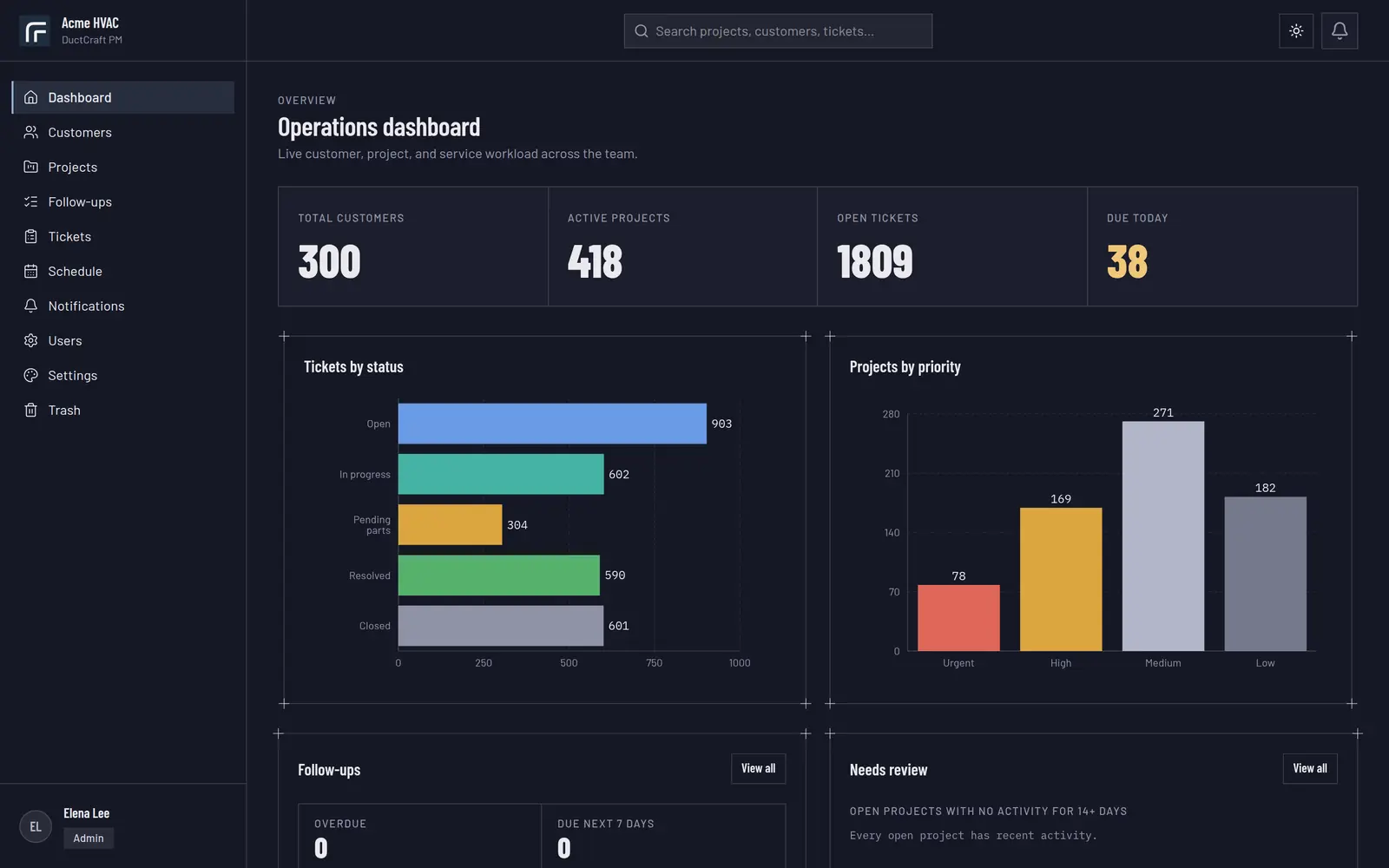Click the Projects folder icon
This screenshot has width=1389, height=868.
[31, 167]
